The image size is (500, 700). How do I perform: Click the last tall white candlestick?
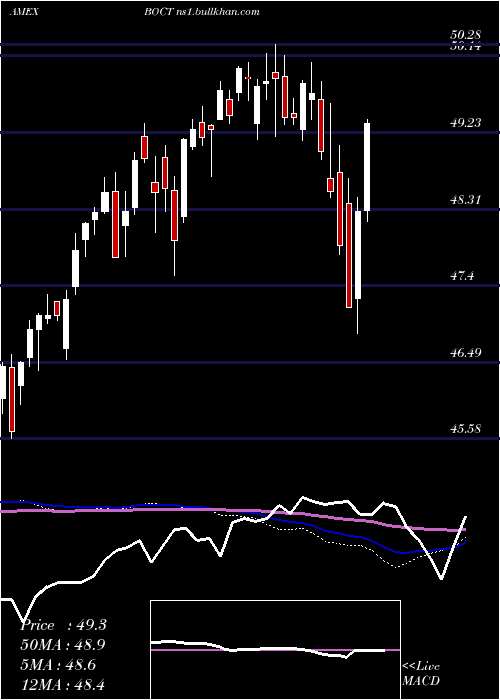(x=367, y=167)
